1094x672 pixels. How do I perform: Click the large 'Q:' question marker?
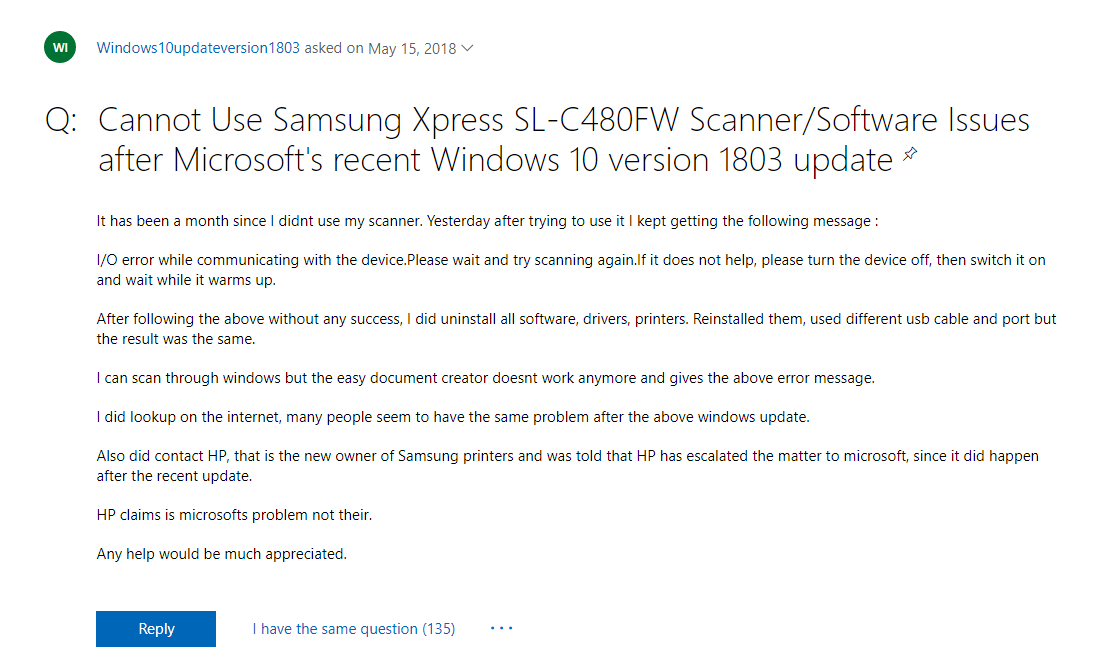click(61, 122)
